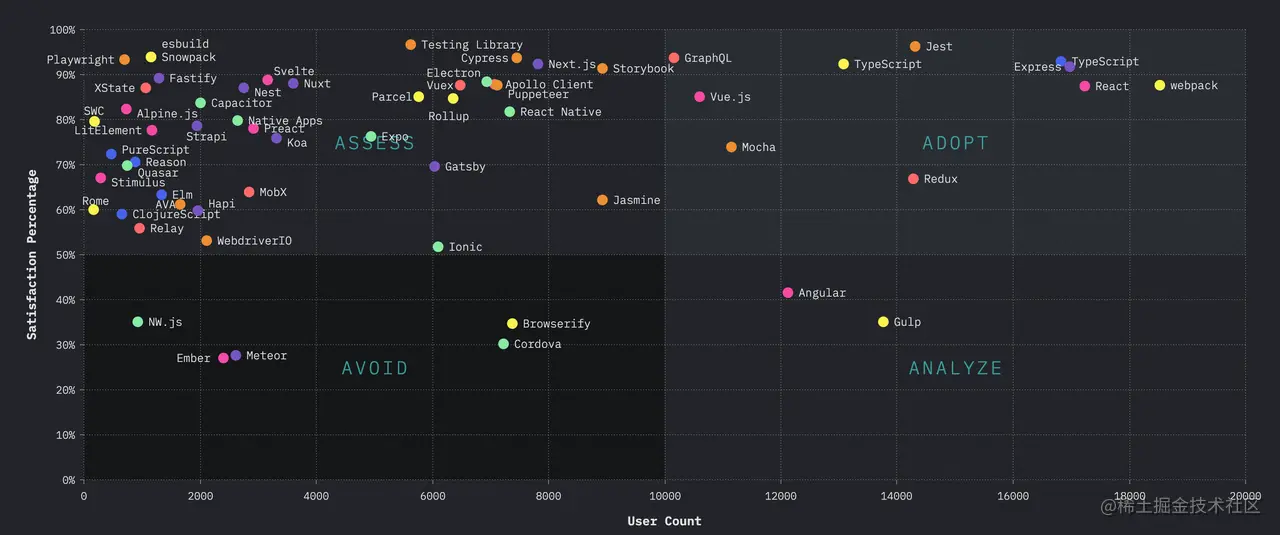
Task: Select the Express data point
Action: pyautogui.click(x=1070, y=67)
